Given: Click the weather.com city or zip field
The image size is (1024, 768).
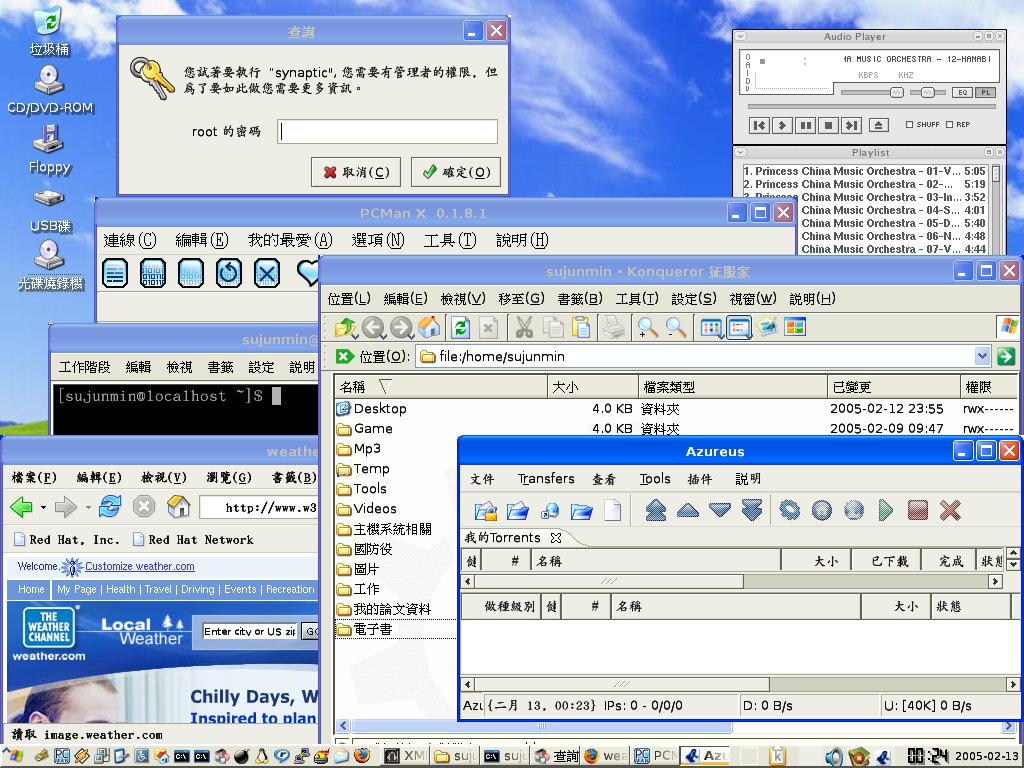Looking at the screenshot, I should coord(249,631).
